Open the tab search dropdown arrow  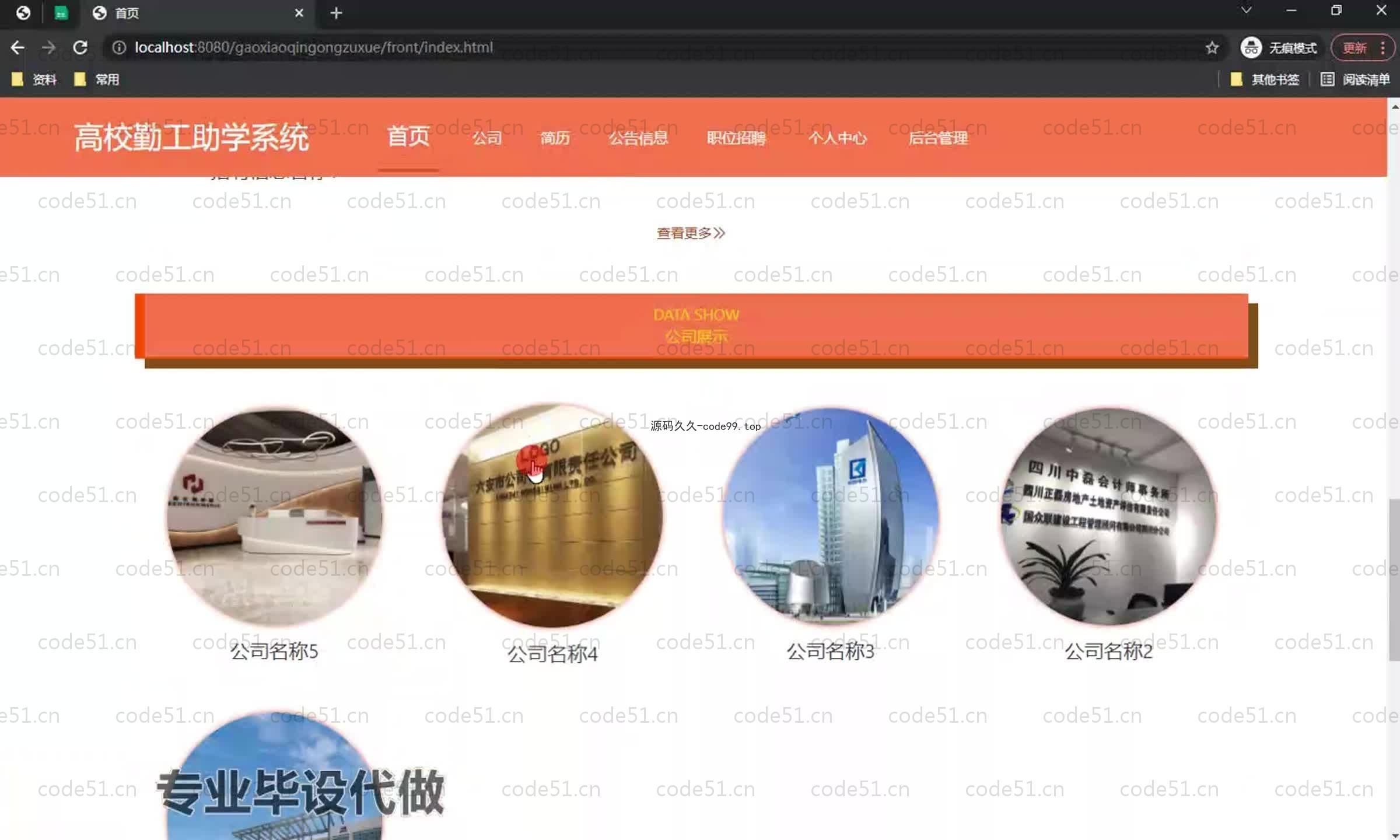[1246, 10]
